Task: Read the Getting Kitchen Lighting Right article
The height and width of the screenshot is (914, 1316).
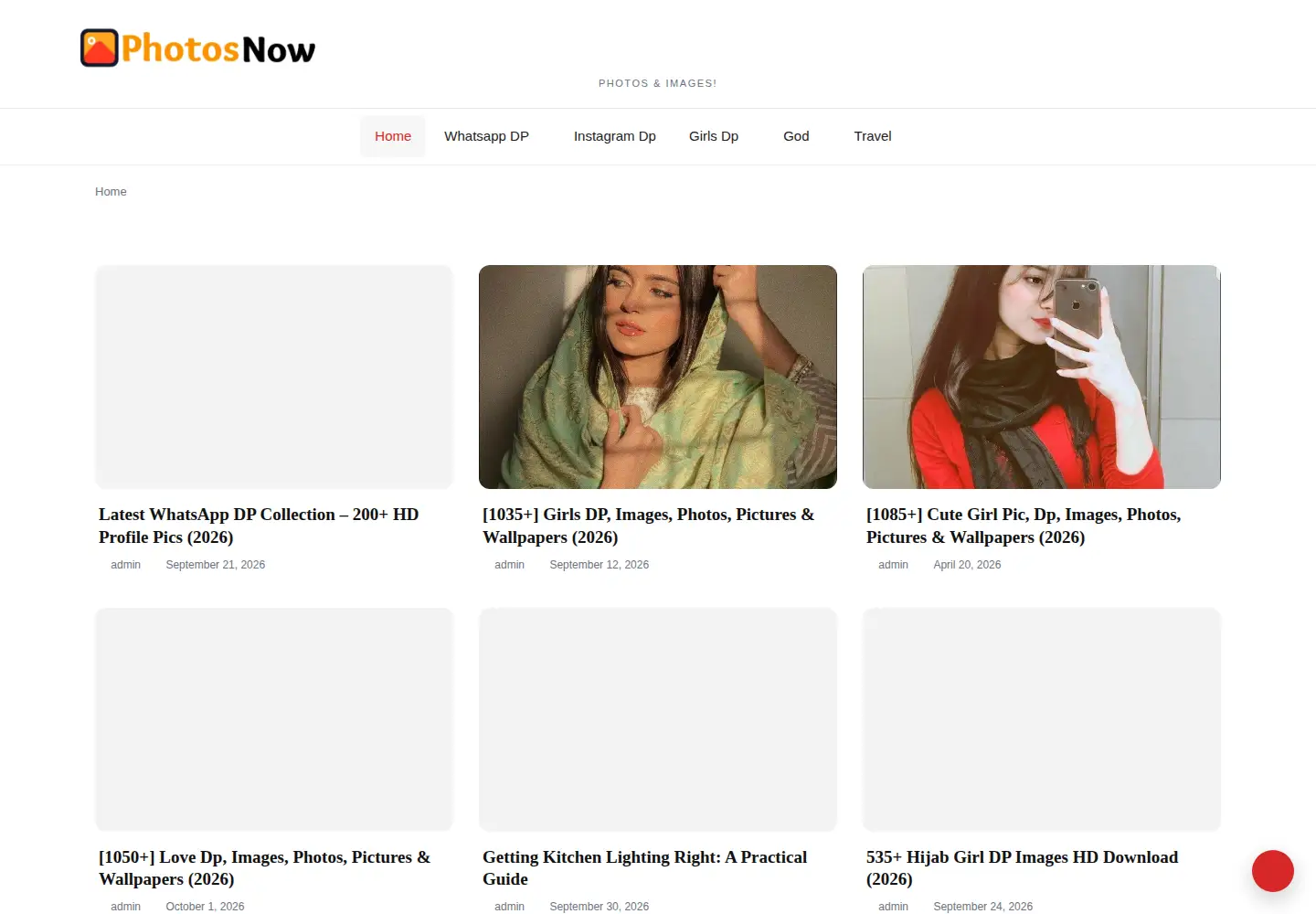Action: 645,868
